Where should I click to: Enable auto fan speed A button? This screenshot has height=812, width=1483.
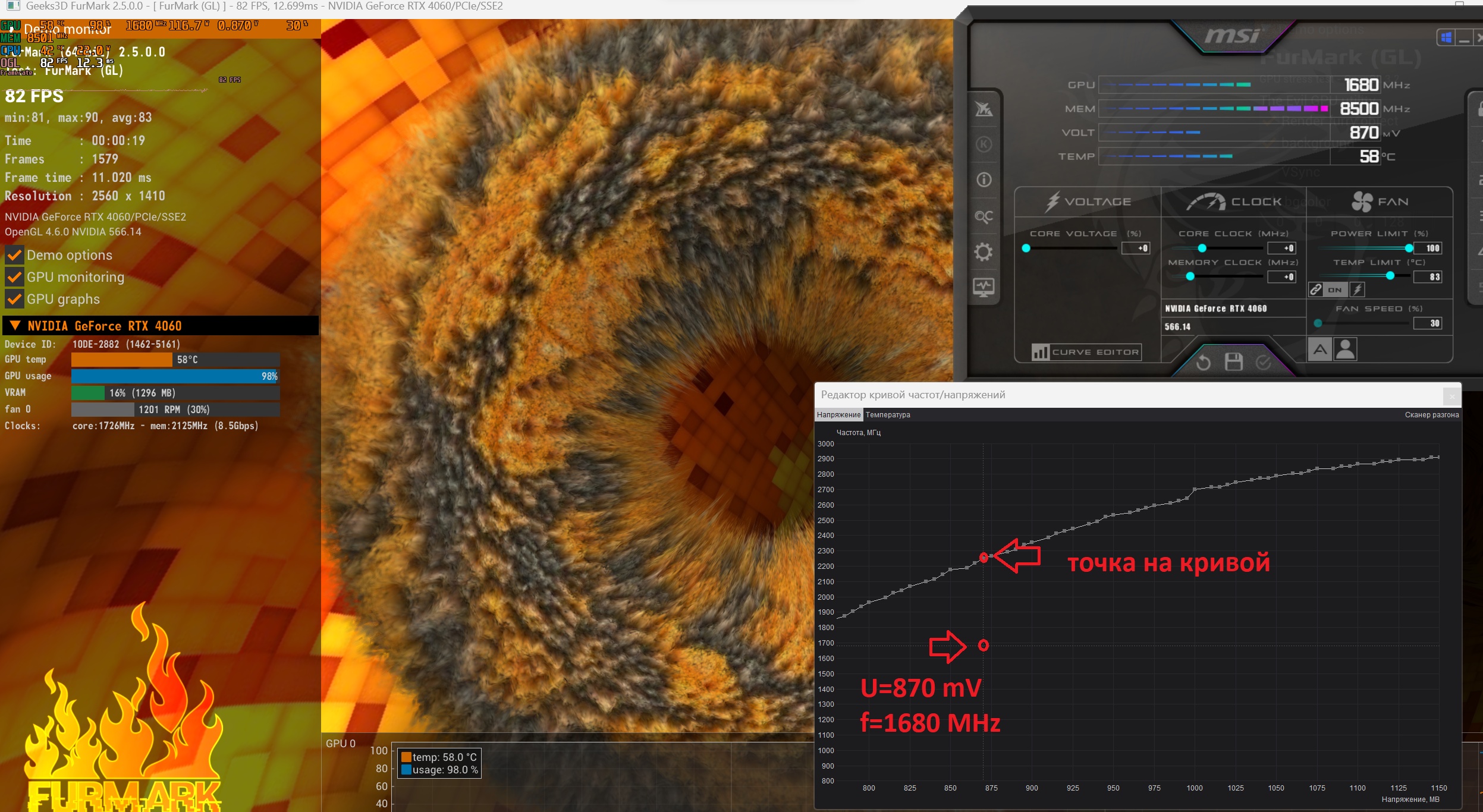tap(1319, 350)
